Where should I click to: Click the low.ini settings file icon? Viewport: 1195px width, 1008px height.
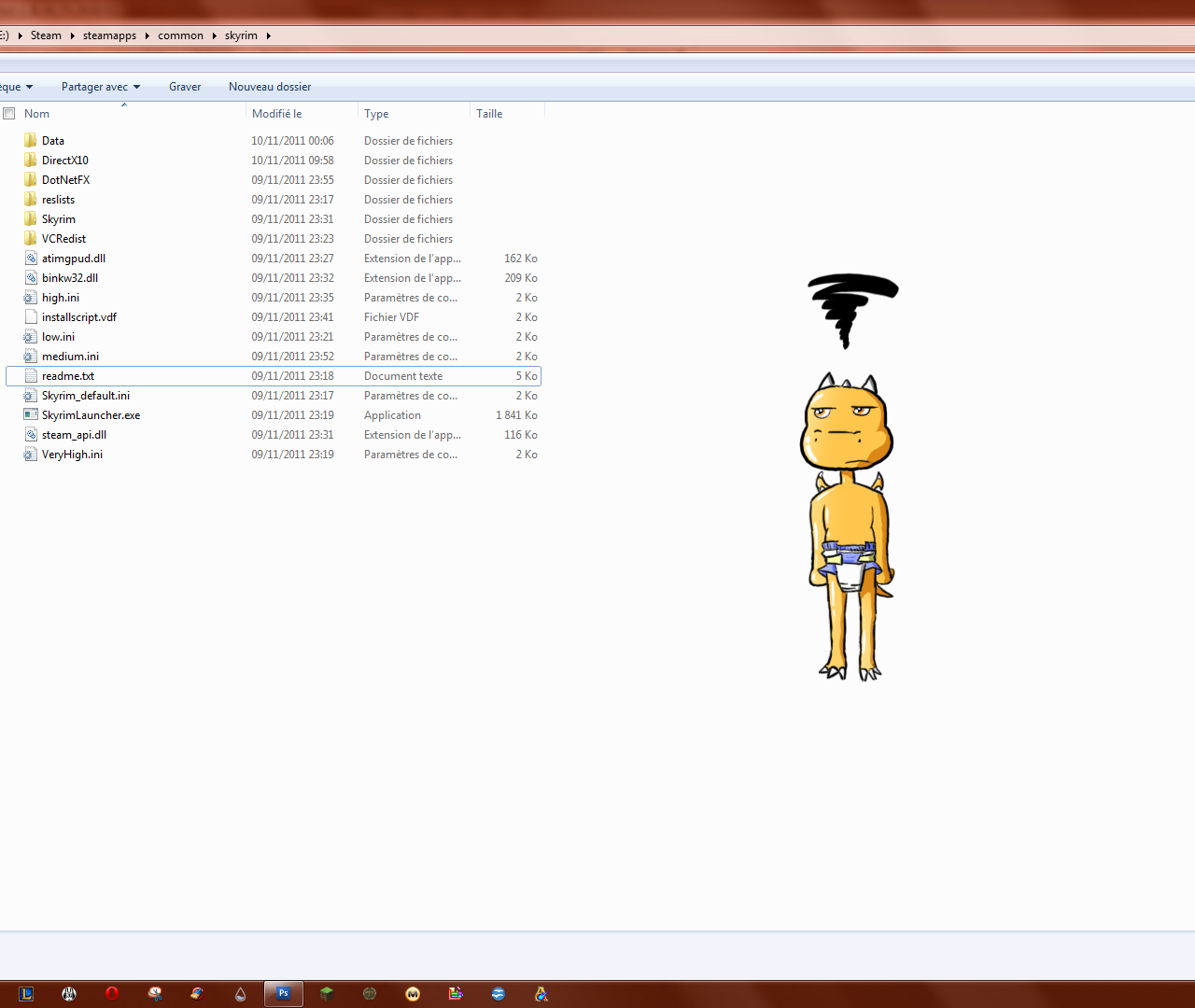coord(31,337)
